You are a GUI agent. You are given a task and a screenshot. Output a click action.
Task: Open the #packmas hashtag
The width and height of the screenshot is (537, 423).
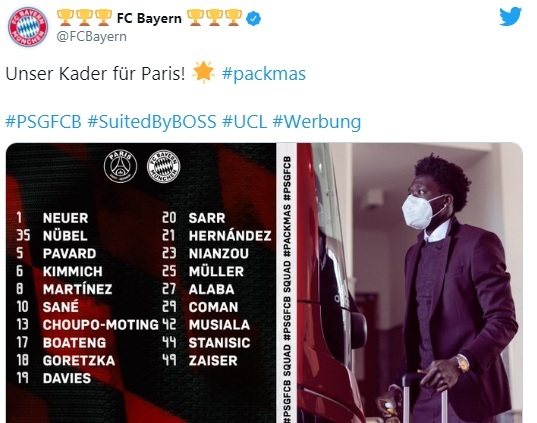(264, 74)
